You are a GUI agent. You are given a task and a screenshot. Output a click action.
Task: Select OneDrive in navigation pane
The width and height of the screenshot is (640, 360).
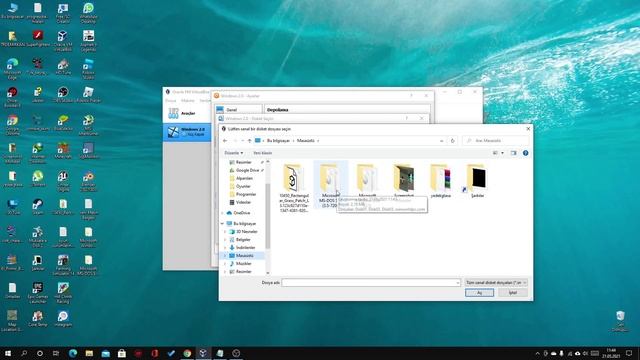point(242,213)
